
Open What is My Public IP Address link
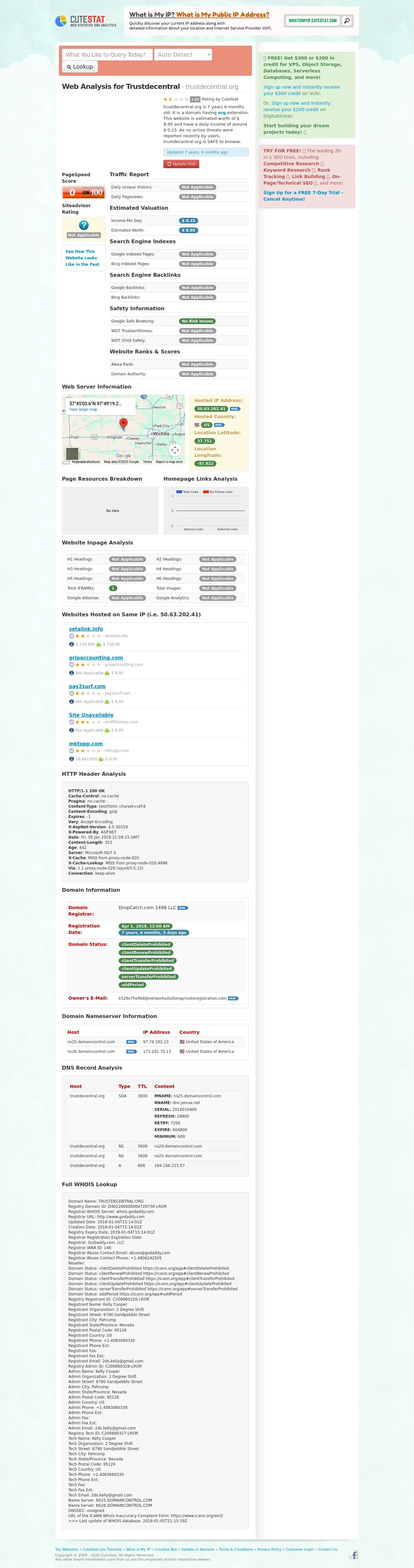pyautogui.click(x=223, y=14)
